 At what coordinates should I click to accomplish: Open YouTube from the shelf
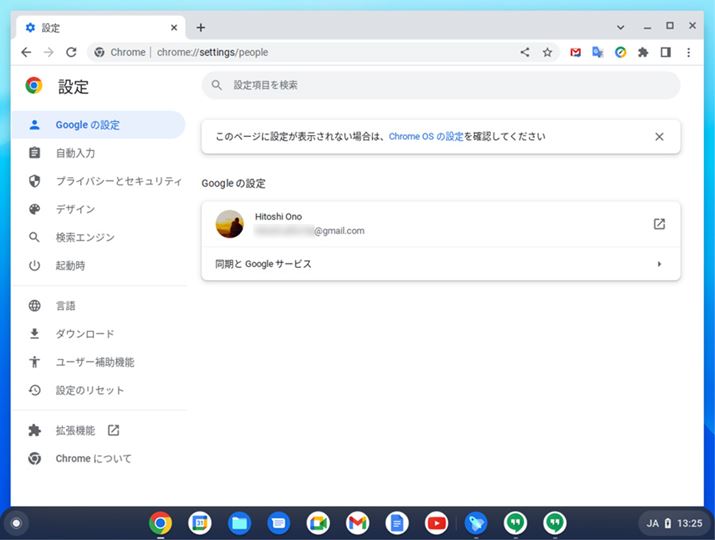pyautogui.click(x=436, y=523)
